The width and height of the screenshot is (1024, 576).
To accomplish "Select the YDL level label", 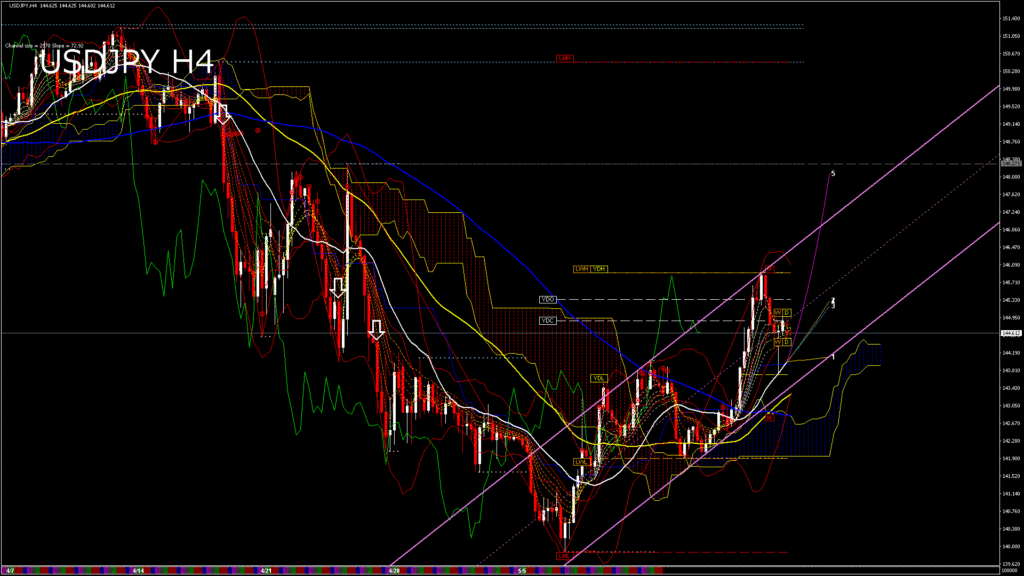I will click(599, 378).
